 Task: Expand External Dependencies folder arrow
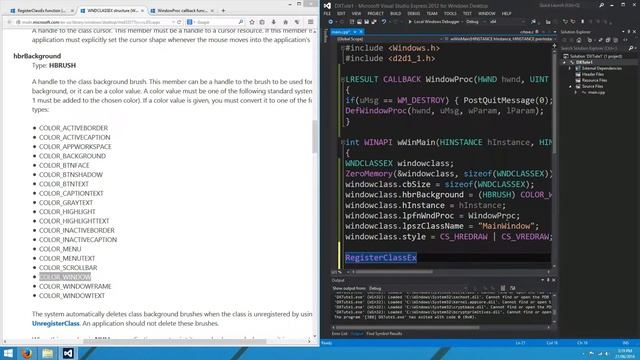coord(571,69)
